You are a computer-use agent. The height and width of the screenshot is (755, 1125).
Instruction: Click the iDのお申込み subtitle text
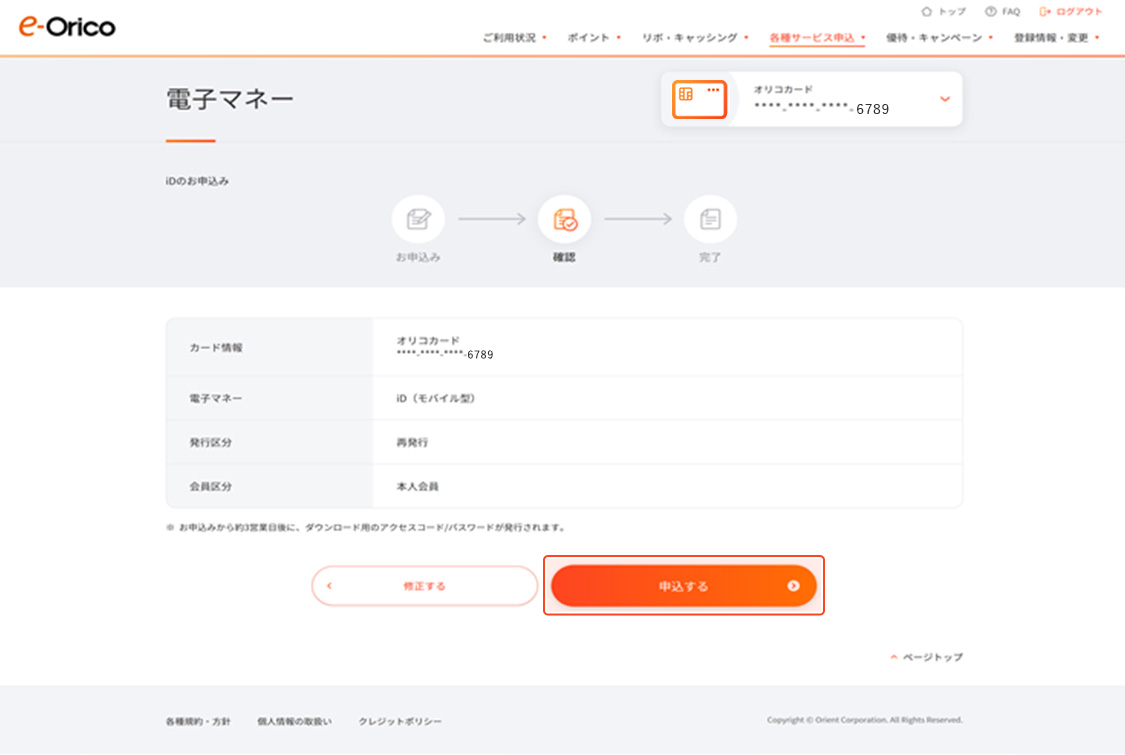pos(197,181)
